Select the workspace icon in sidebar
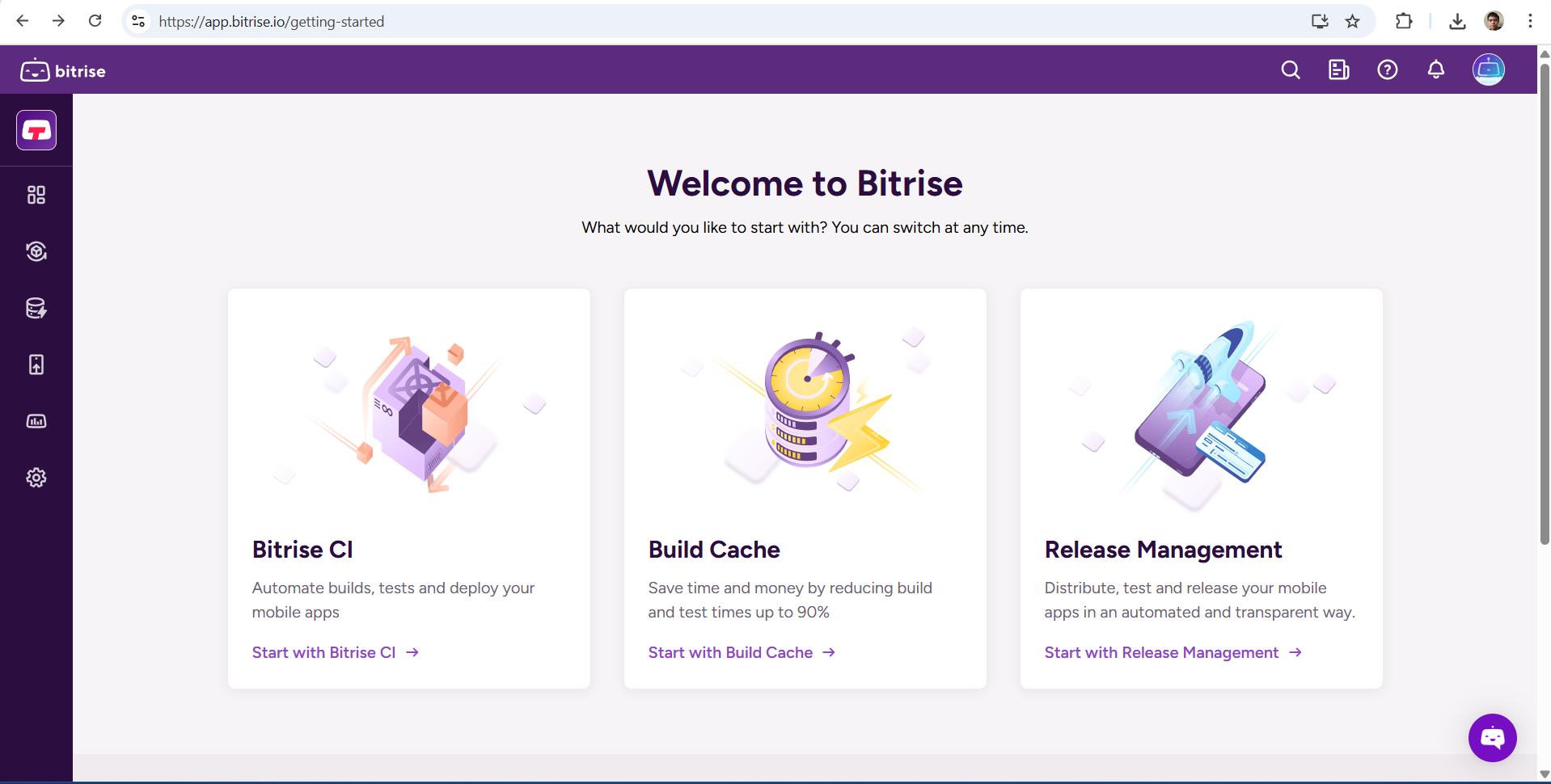 pyautogui.click(x=36, y=130)
